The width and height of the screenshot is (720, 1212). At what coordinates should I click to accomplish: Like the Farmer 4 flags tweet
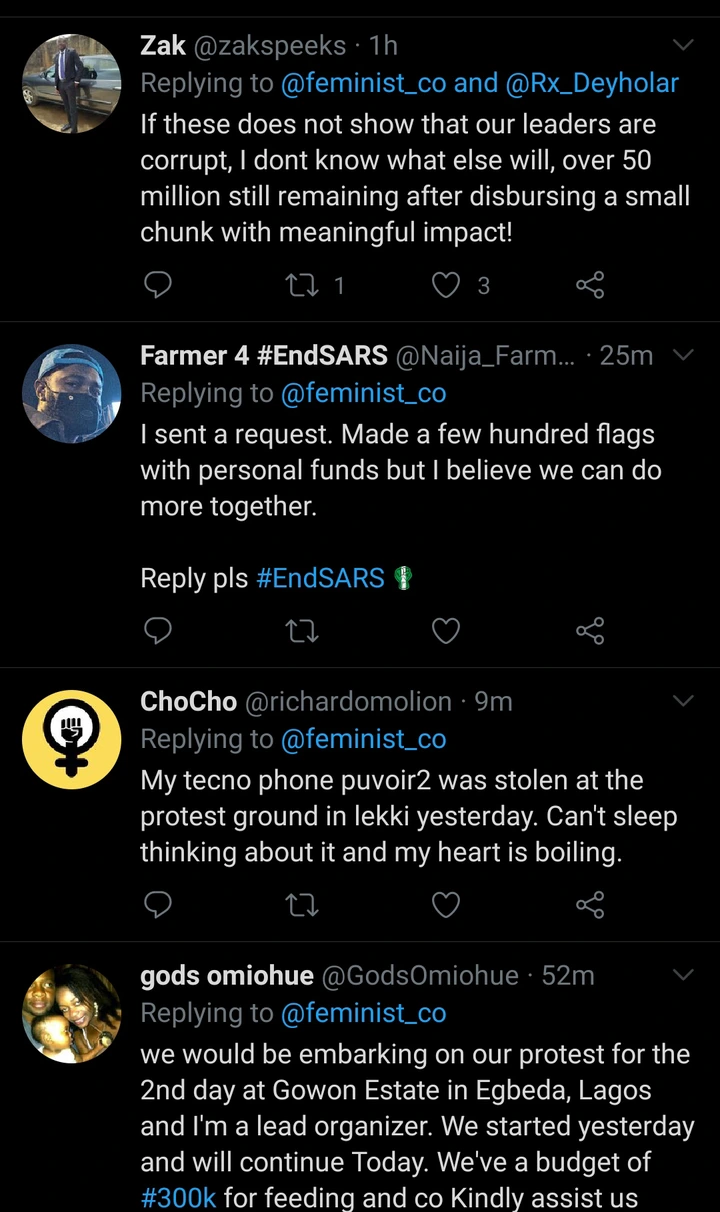[445, 631]
